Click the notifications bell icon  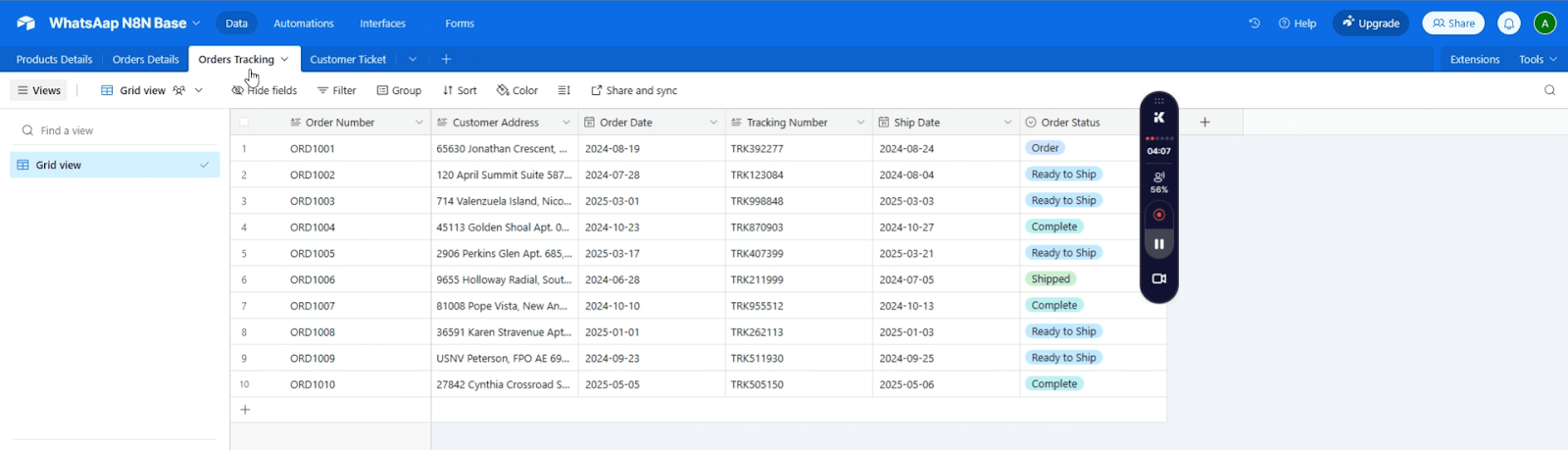click(x=1509, y=24)
